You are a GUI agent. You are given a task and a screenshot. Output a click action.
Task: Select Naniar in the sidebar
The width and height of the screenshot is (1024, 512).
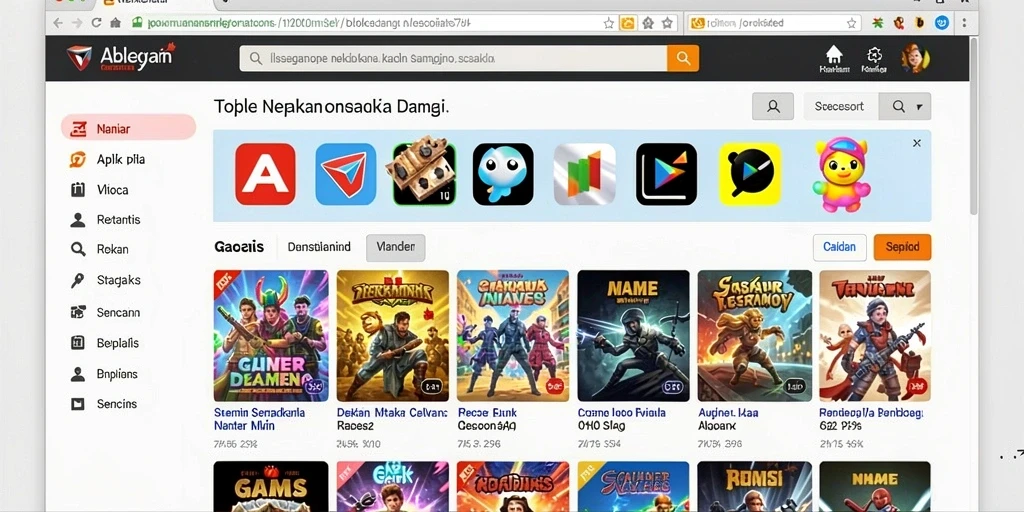(x=129, y=128)
